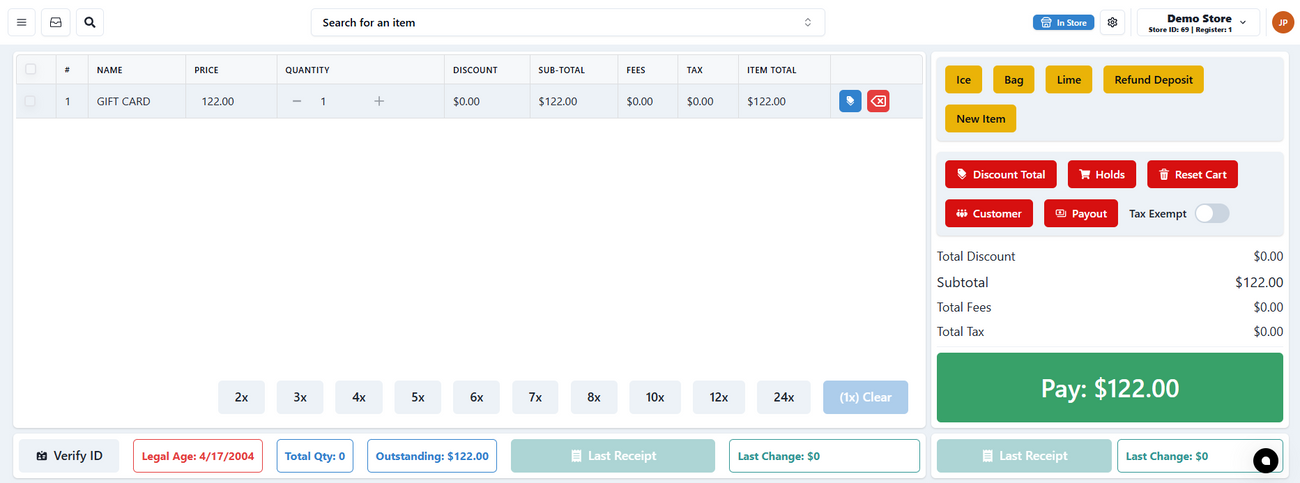Click the Discount Total button
Screen dimensions: 1300x483
click(1000, 174)
